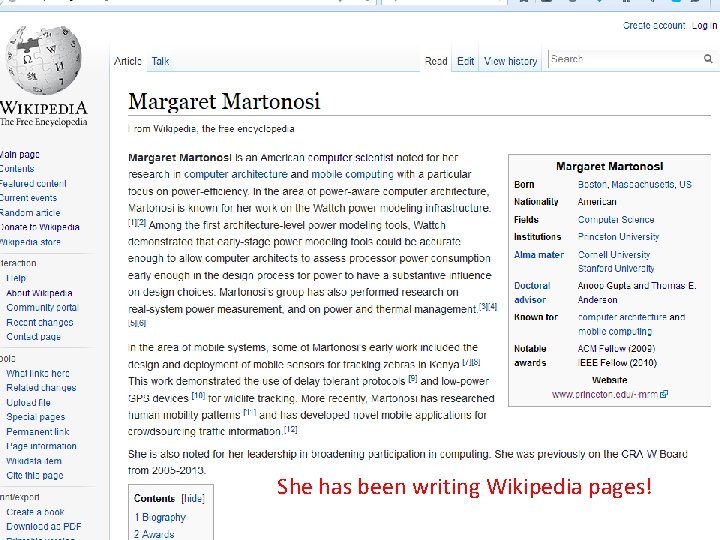Open Upload file link

pyautogui.click(x=28, y=402)
